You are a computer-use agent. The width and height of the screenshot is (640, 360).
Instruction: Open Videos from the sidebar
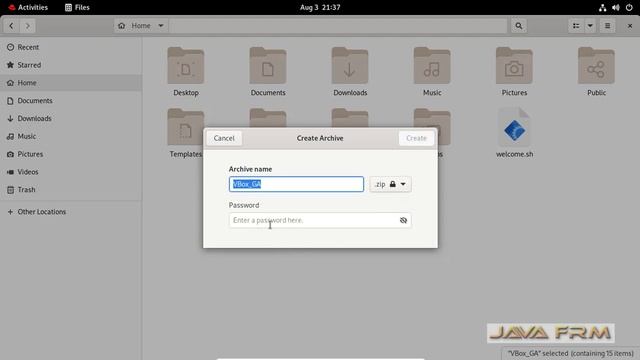point(71,172)
